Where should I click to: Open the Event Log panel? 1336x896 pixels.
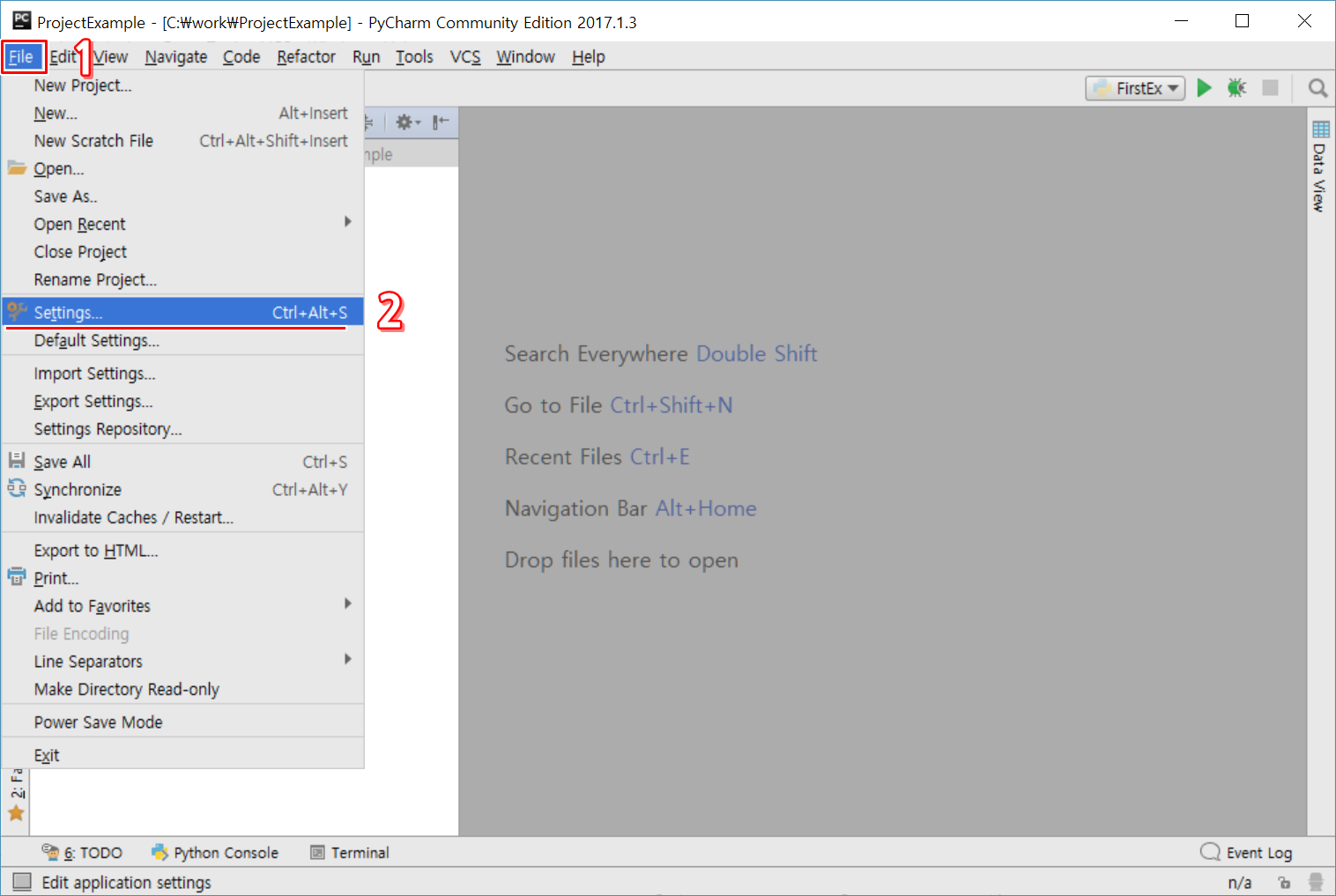1247,853
